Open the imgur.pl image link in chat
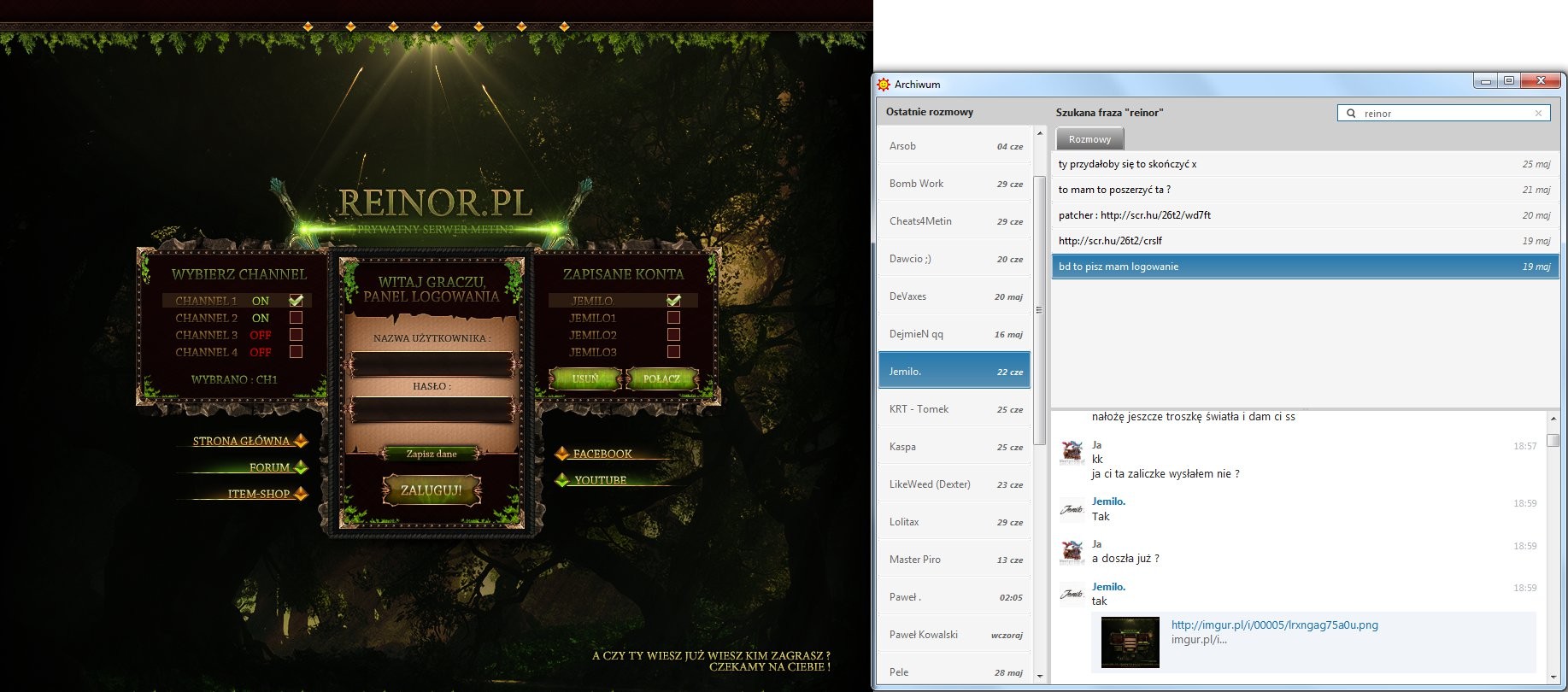 click(x=1274, y=625)
